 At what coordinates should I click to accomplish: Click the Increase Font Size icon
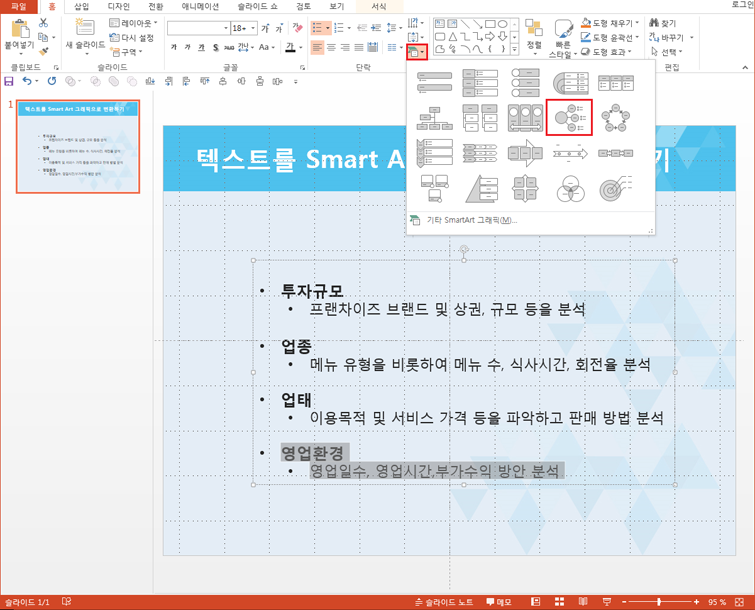[265, 28]
